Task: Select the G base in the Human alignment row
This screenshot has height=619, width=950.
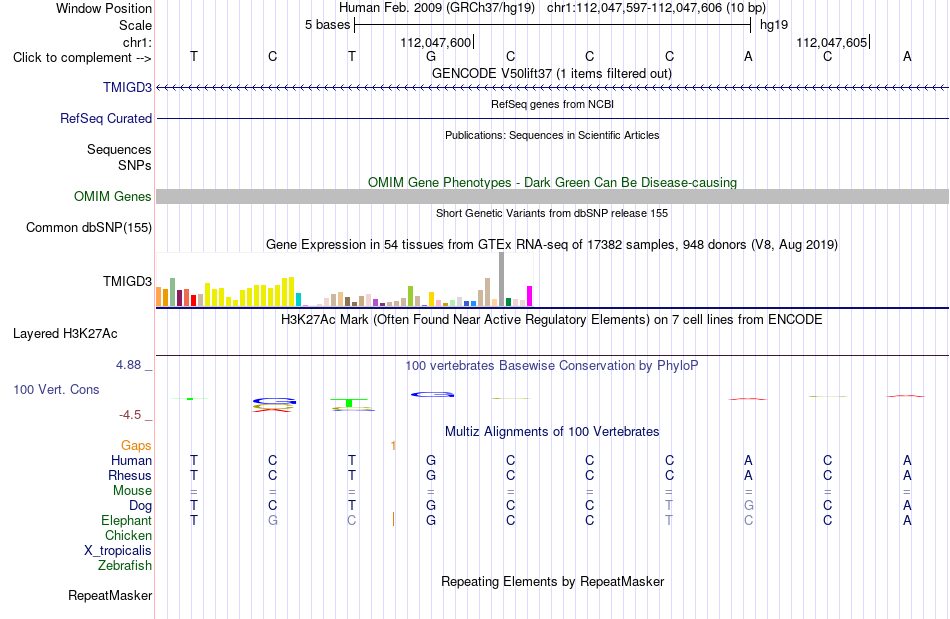Action: (x=431, y=460)
